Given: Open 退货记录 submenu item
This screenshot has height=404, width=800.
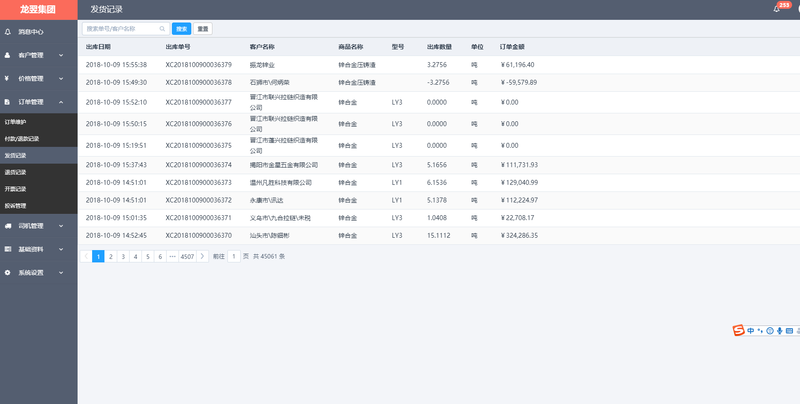Looking at the screenshot, I should coord(39,172).
